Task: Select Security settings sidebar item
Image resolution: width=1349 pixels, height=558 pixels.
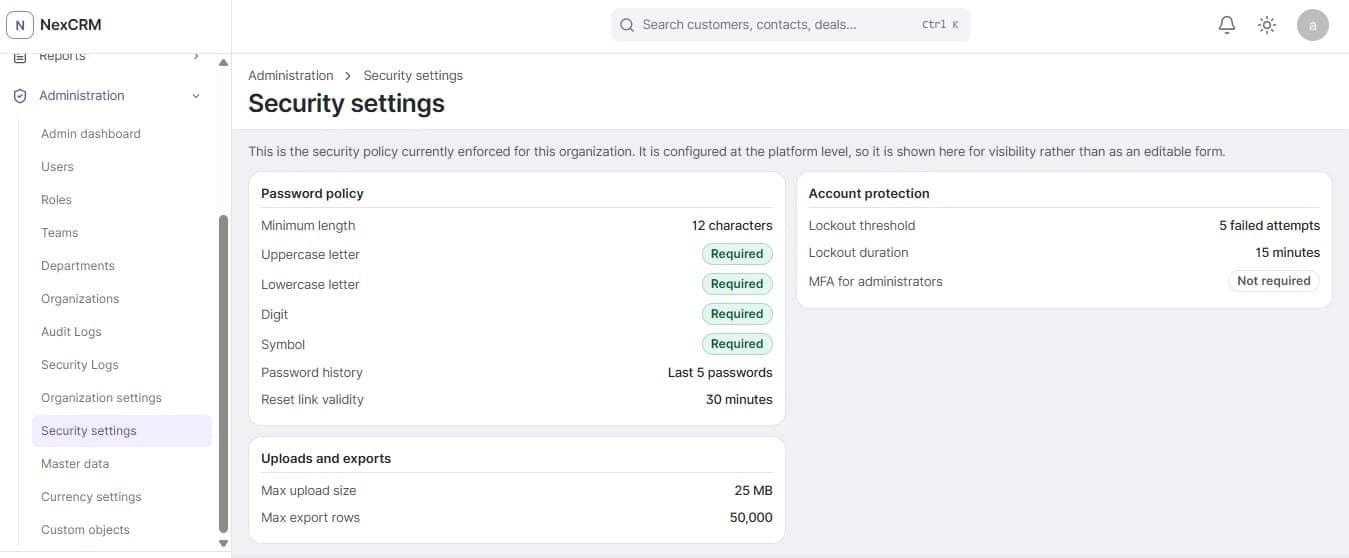Action: (122, 431)
